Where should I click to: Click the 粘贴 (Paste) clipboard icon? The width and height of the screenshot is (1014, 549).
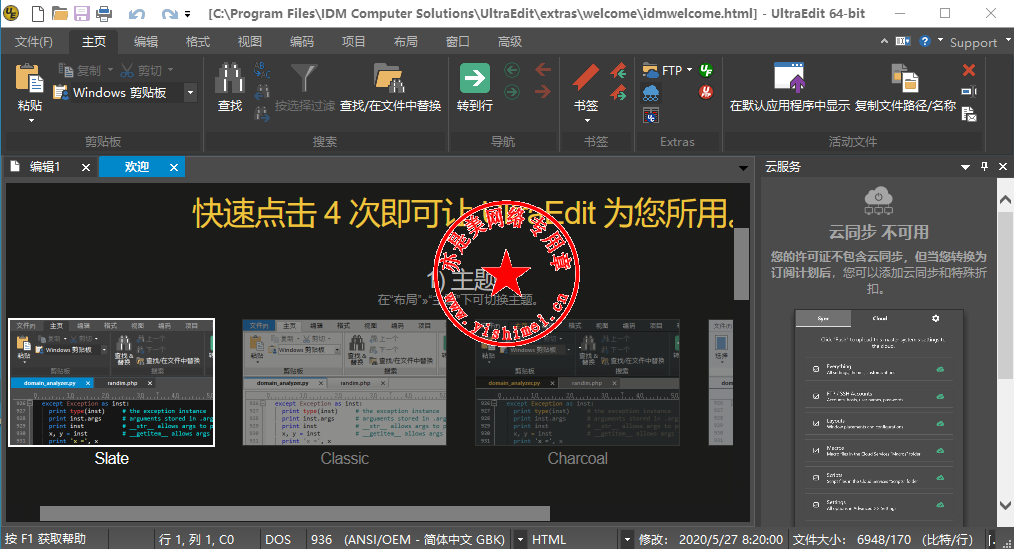[29, 78]
